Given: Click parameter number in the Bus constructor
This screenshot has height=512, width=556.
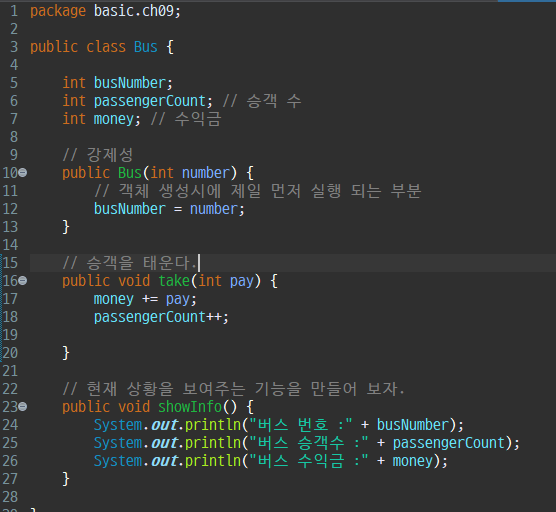Looking at the screenshot, I should (206, 173).
